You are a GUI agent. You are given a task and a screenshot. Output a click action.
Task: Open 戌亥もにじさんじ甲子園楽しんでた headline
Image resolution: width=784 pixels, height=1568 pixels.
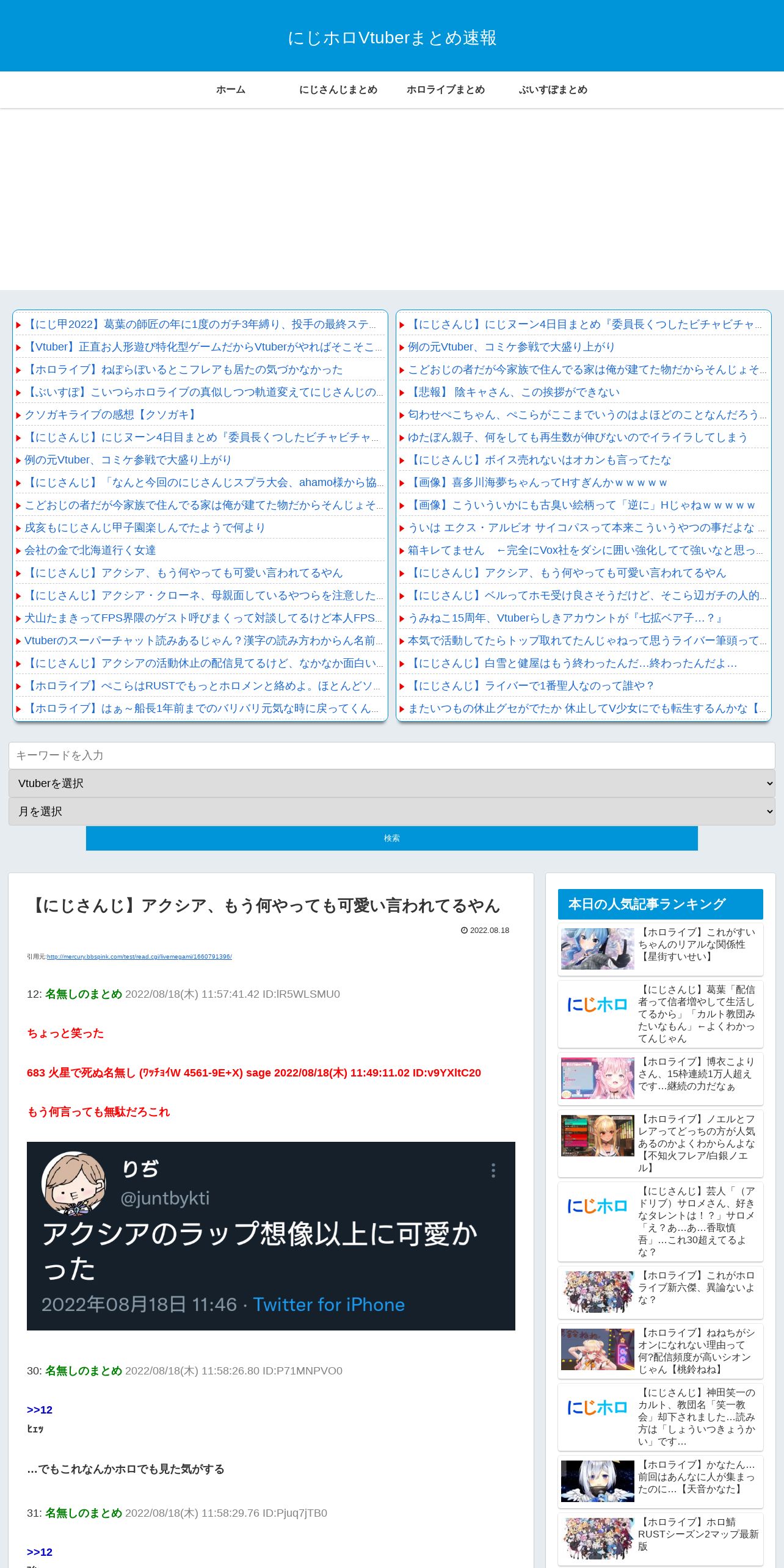(145, 528)
